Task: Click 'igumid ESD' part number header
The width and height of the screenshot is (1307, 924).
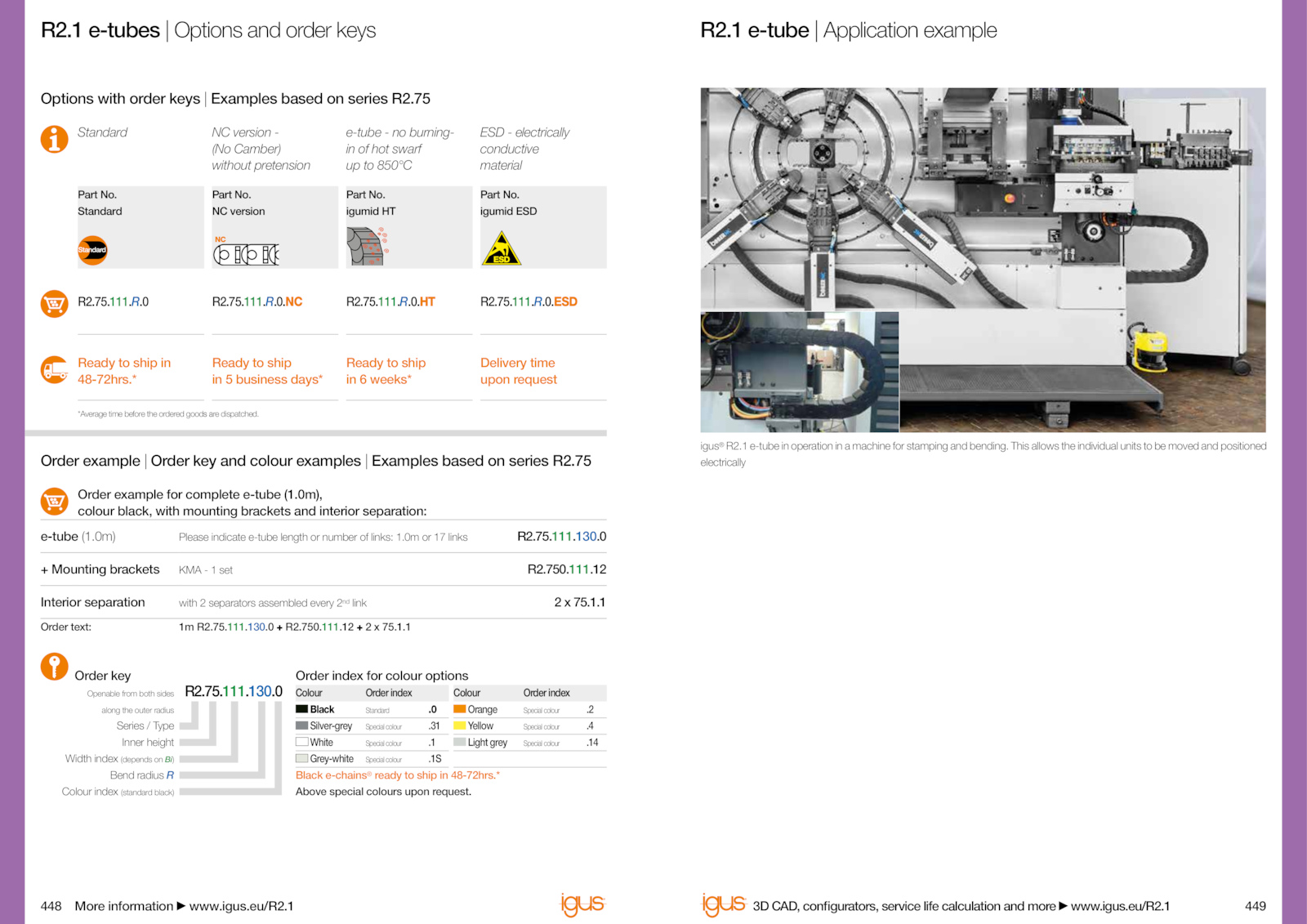Action: pyautogui.click(x=509, y=211)
